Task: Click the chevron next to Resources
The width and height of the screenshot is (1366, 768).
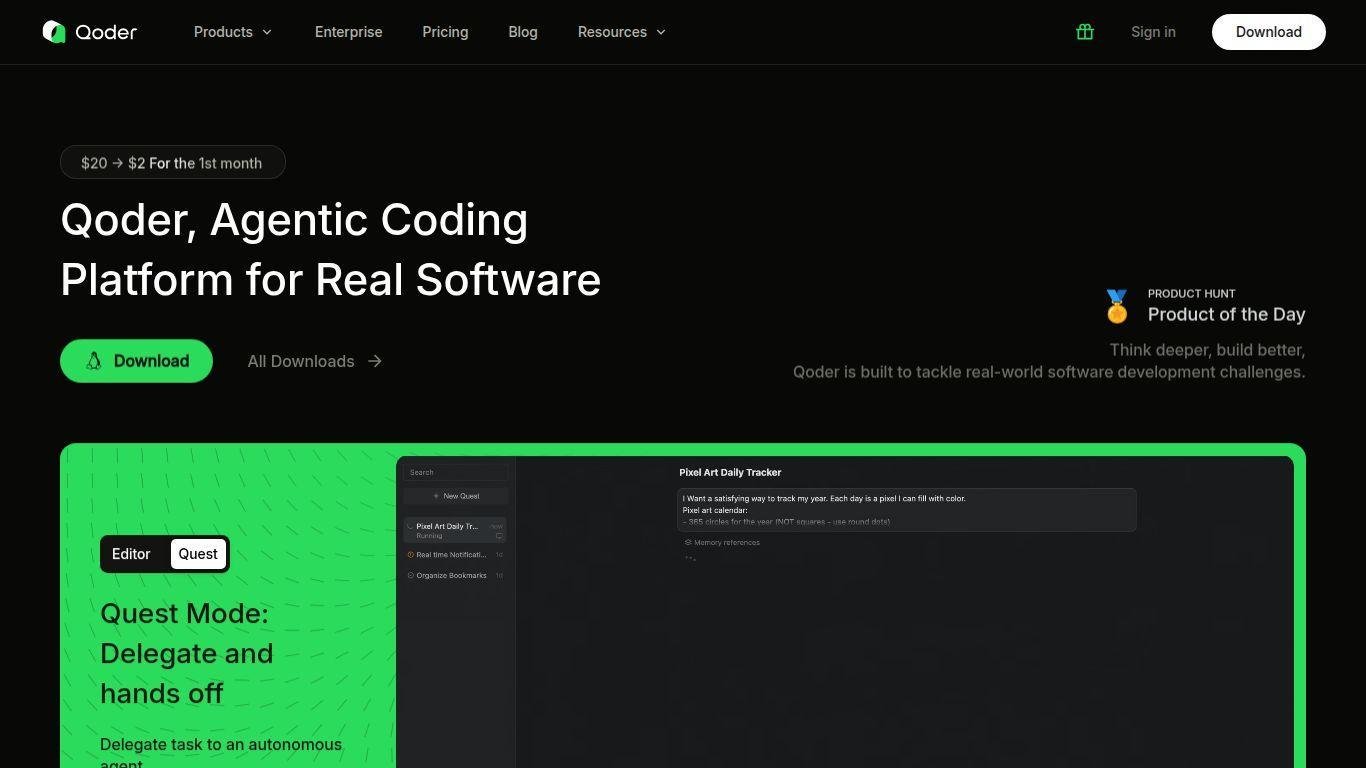Action: pyautogui.click(x=661, y=32)
